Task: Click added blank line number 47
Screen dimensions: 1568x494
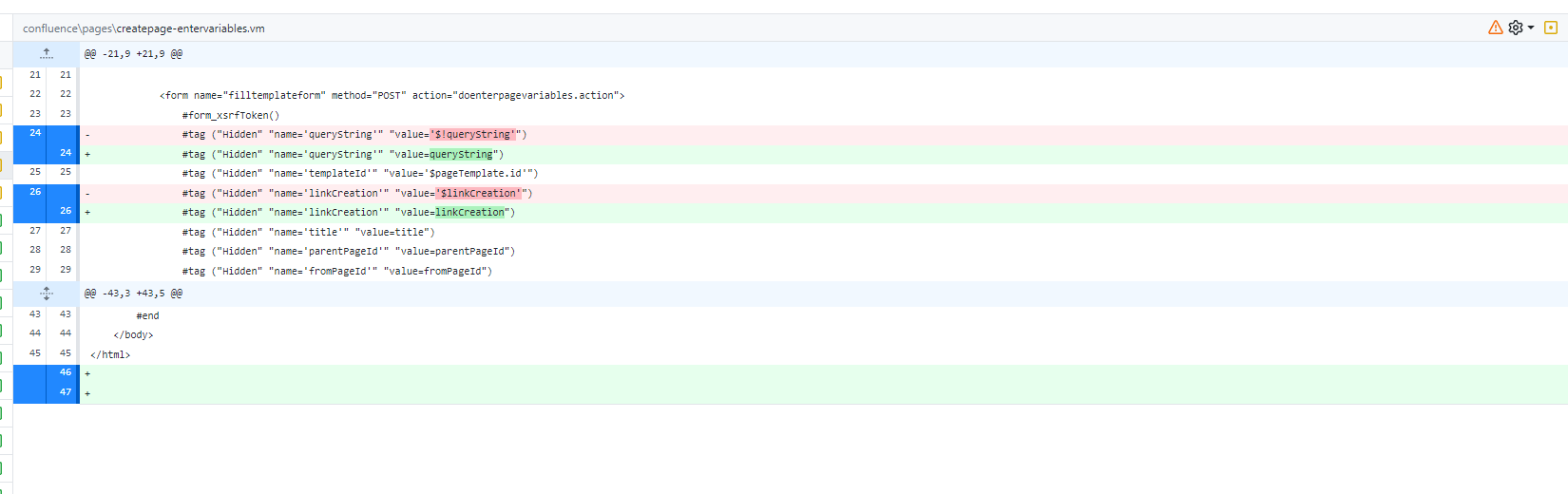Action: tap(66, 392)
